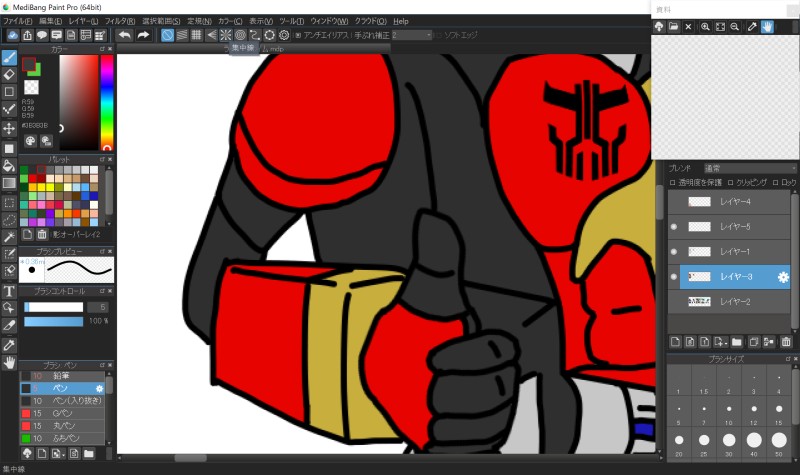Select the ペン(入り抜き) brush
This screenshot has width=800, height=475.
(62, 401)
